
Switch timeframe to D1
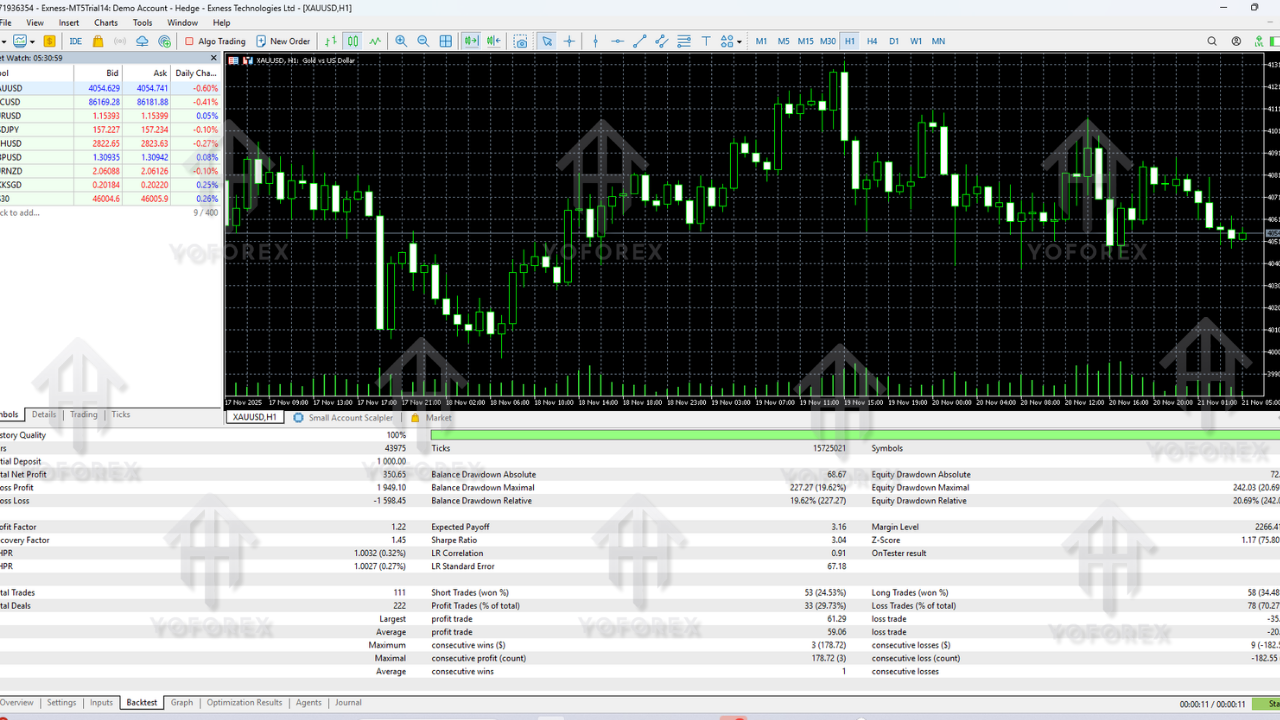pyautogui.click(x=893, y=41)
